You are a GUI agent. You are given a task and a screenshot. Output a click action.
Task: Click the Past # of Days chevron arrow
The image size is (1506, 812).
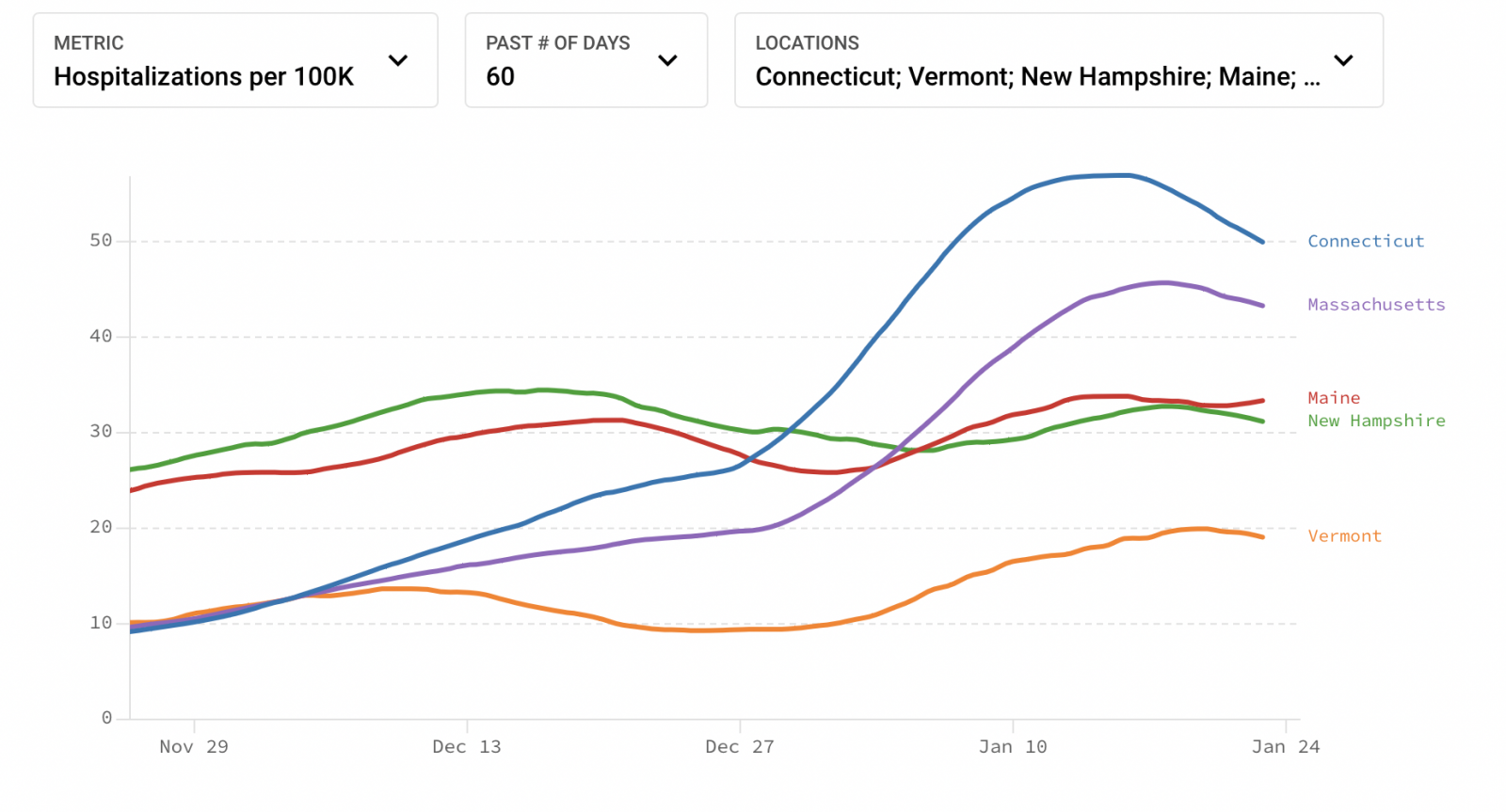667,60
